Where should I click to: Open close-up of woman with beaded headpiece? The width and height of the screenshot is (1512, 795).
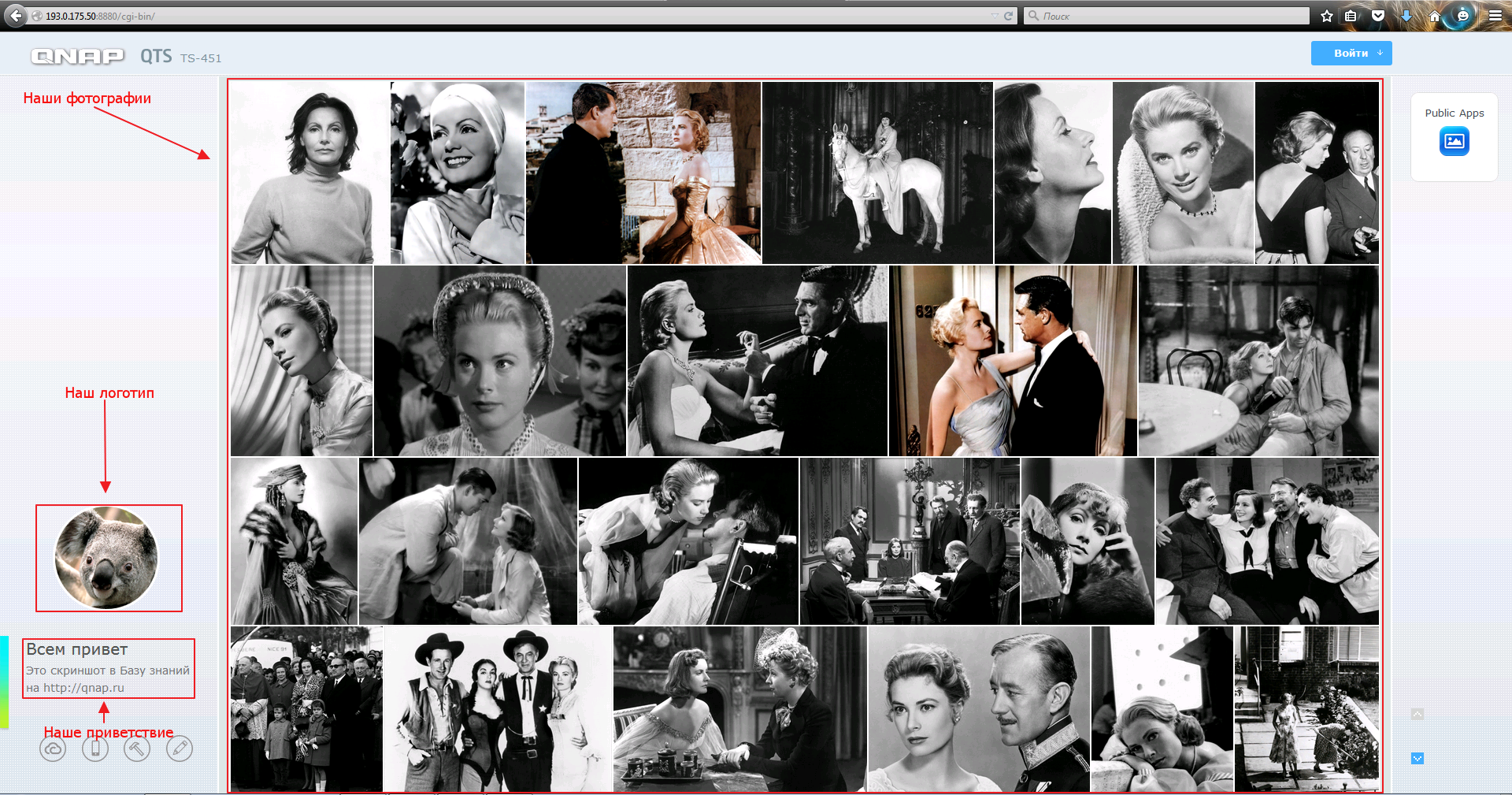point(500,361)
